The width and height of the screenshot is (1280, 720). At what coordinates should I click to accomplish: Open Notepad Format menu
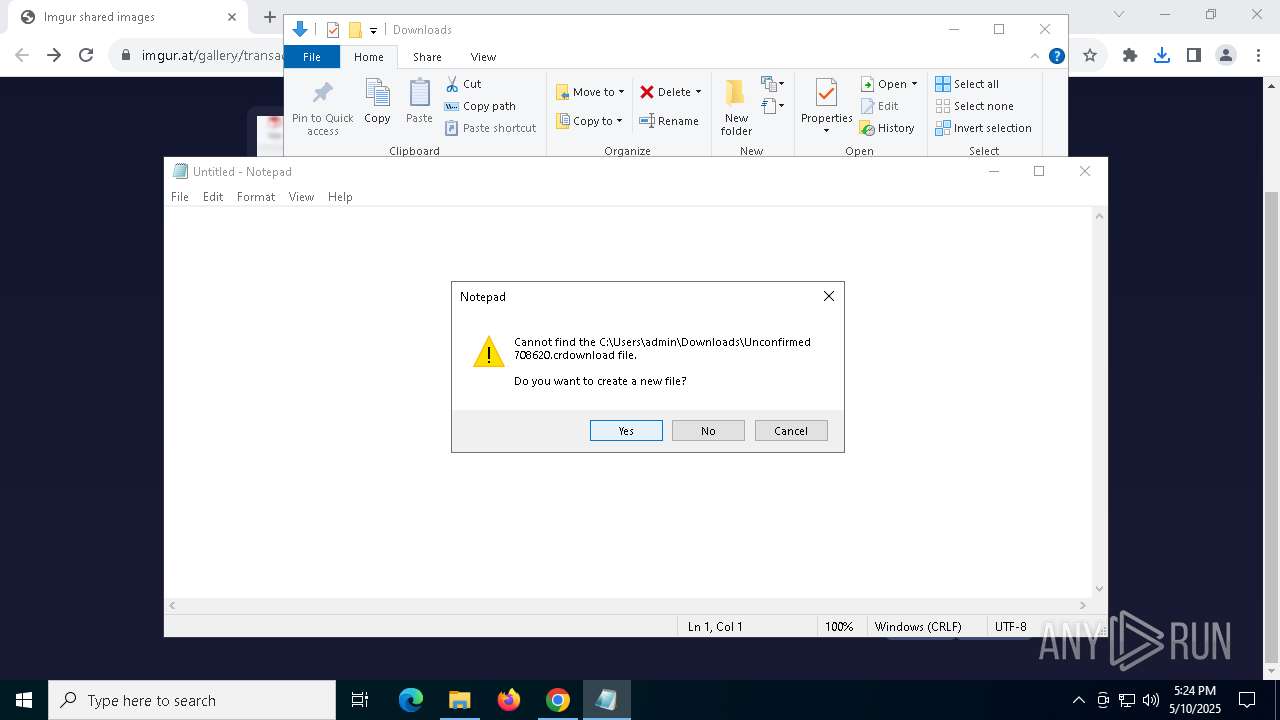[x=256, y=197]
